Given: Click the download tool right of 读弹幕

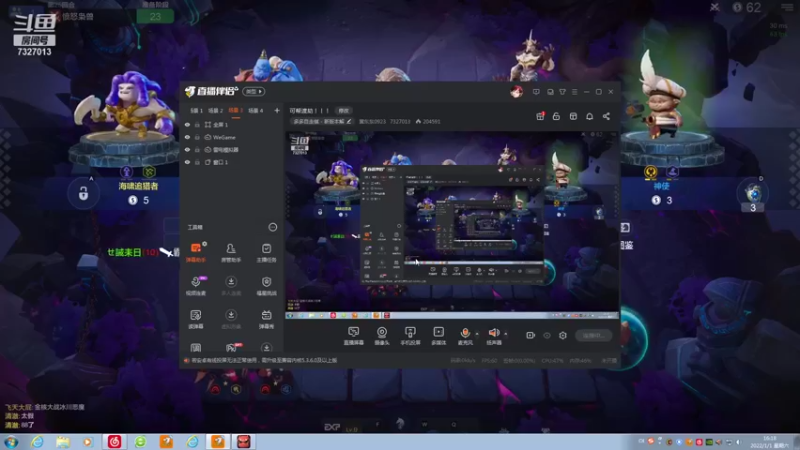Looking at the screenshot, I should pyautogui.click(x=231, y=319).
